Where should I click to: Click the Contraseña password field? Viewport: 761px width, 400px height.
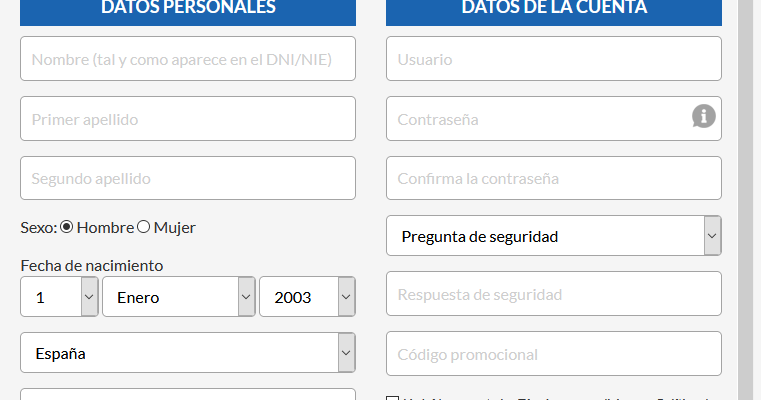click(x=554, y=118)
